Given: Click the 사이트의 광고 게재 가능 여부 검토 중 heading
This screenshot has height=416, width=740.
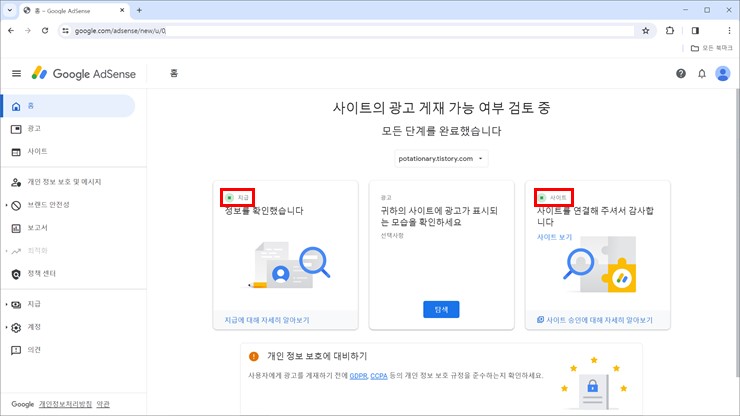Looking at the screenshot, I should [441, 108].
